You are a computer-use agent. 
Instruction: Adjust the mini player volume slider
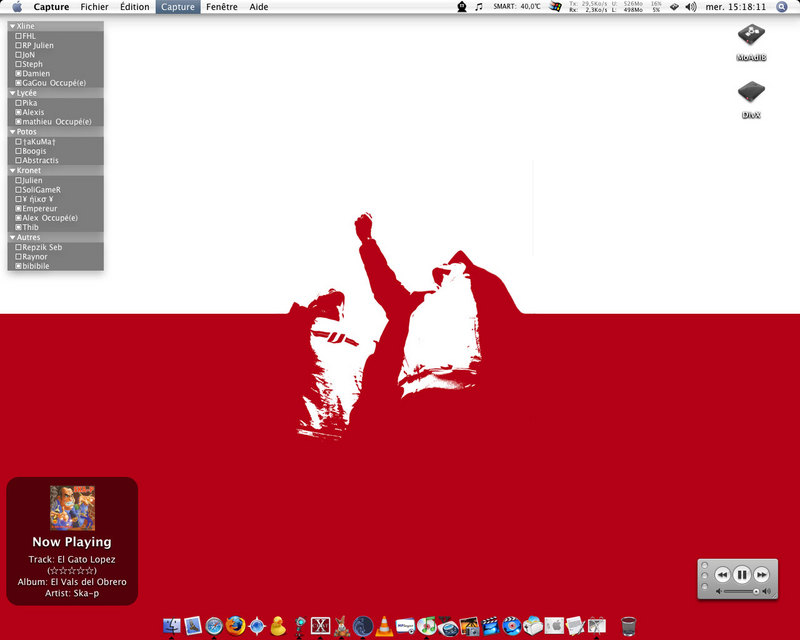click(x=741, y=592)
